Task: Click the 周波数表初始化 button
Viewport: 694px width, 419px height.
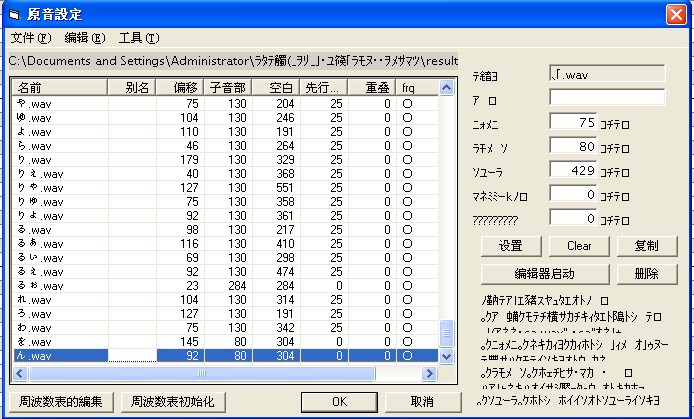Action: click(173, 402)
